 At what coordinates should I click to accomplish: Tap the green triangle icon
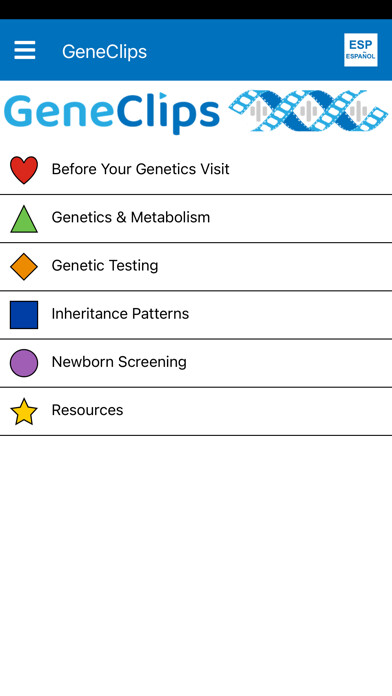coord(24,219)
